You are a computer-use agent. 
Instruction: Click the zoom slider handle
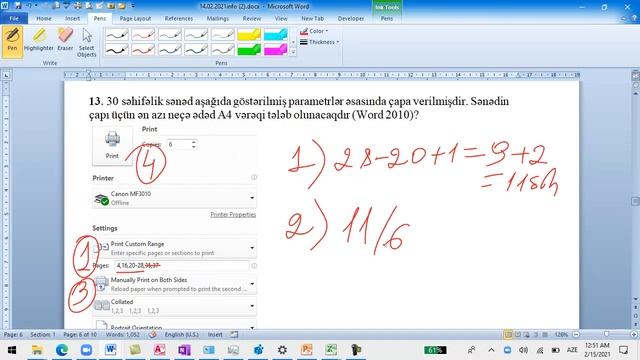click(x=607, y=335)
